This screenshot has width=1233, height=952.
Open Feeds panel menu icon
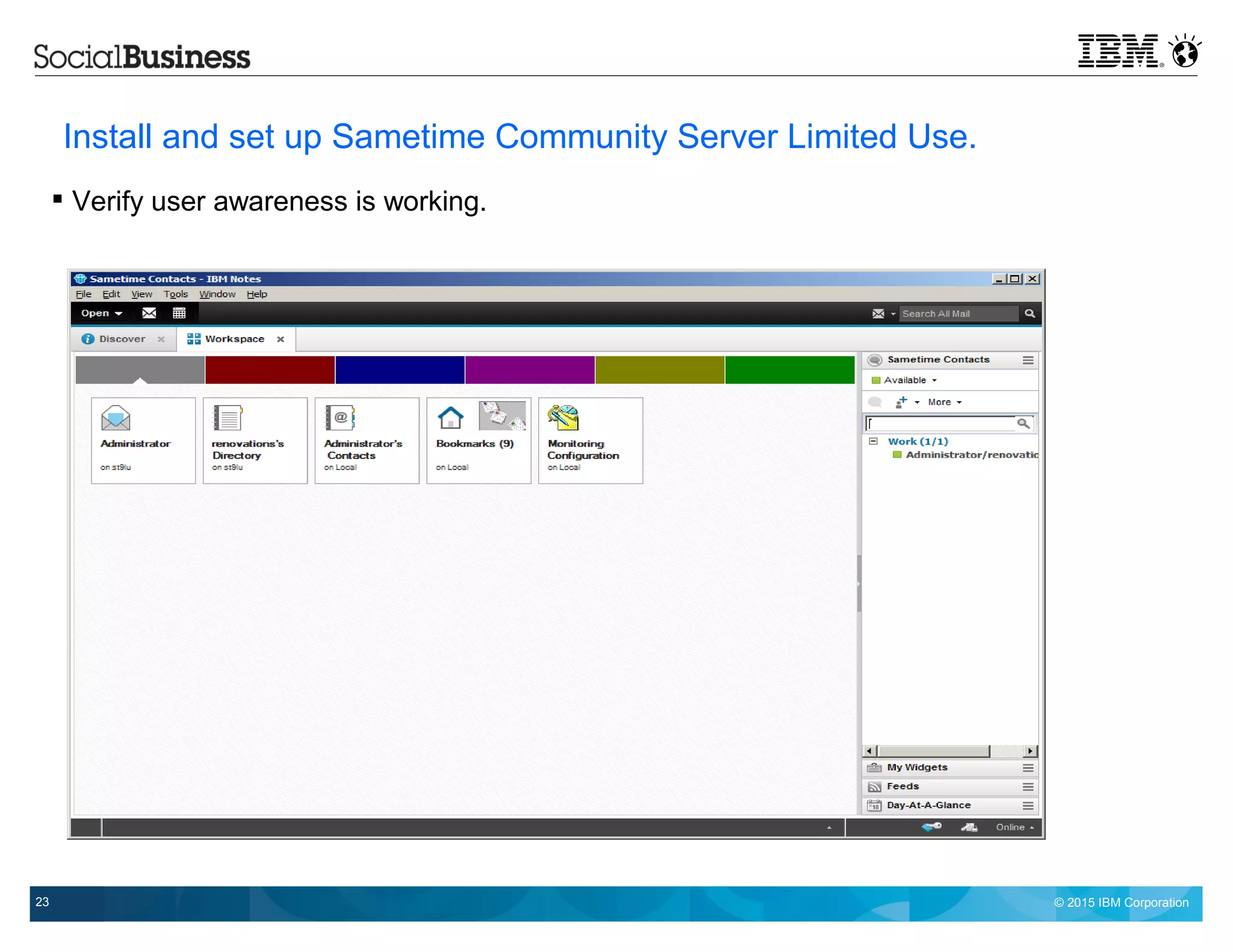tap(1028, 787)
